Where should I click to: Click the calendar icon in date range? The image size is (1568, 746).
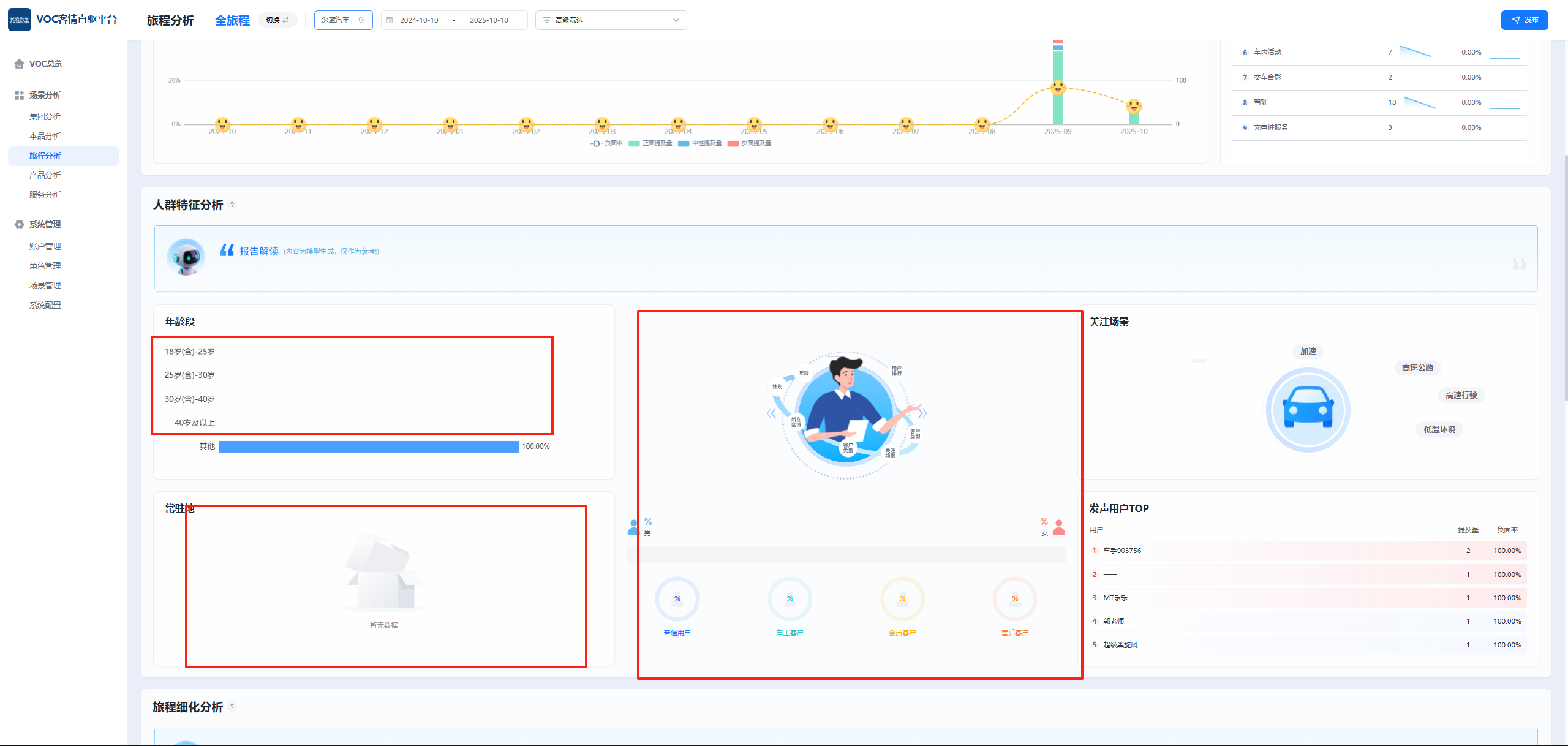pos(390,20)
